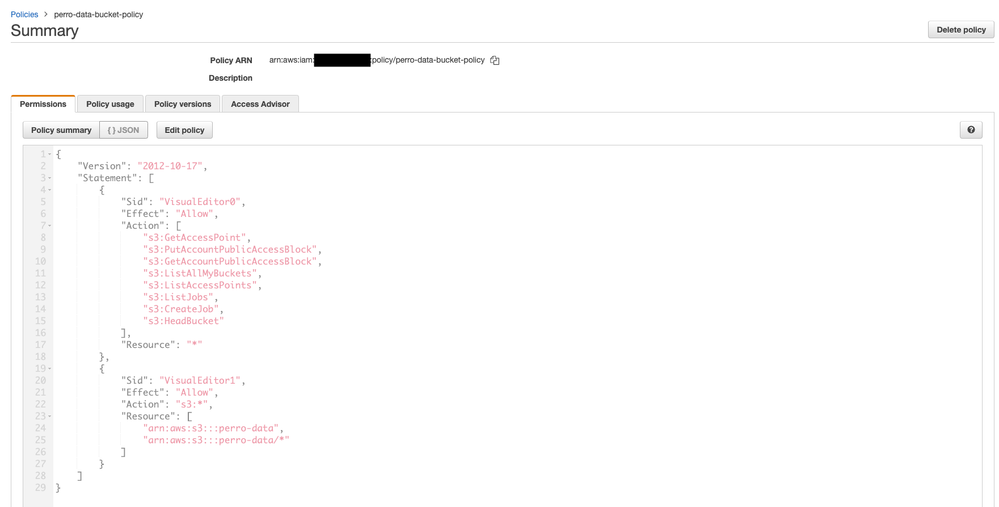Click the "s3:ListAllMyBuckets" action
The width and height of the screenshot is (999, 507).
point(200,273)
